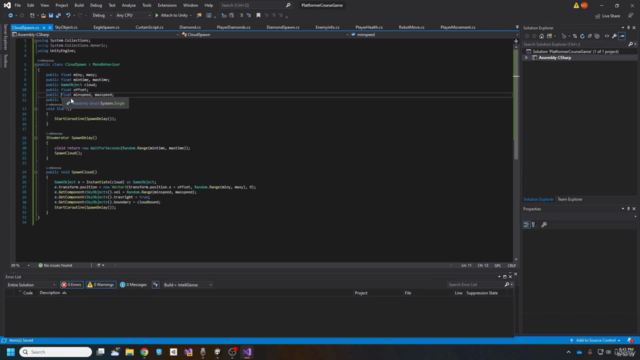Switch to the SkyObject.cs tab
The width and height of the screenshot is (640, 360).
(x=66, y=27)
